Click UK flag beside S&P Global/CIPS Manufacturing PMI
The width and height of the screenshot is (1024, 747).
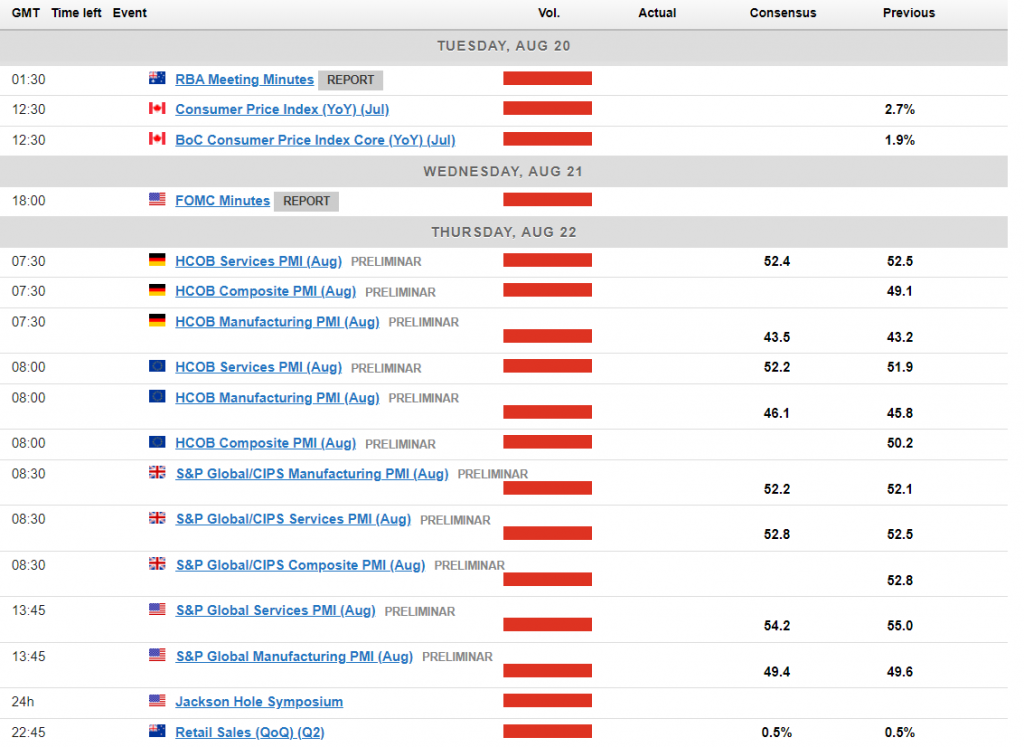[x=157, y=473]
